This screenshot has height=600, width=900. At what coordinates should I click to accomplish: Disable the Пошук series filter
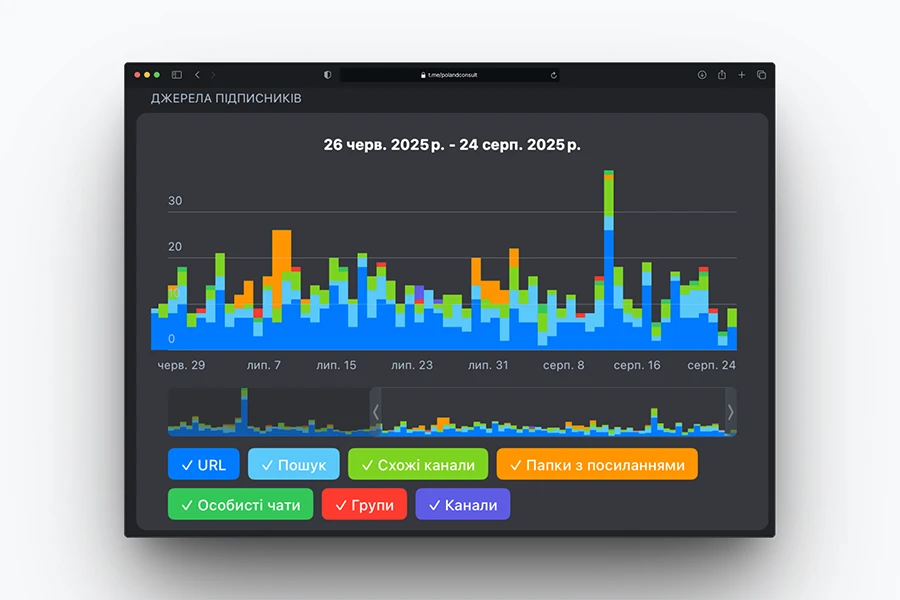(294, 465)
